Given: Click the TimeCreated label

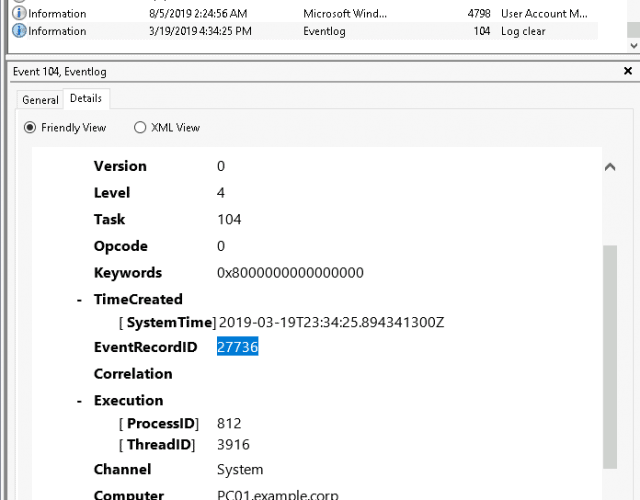Looking at the screenshot, I should [x=138, y=299].
